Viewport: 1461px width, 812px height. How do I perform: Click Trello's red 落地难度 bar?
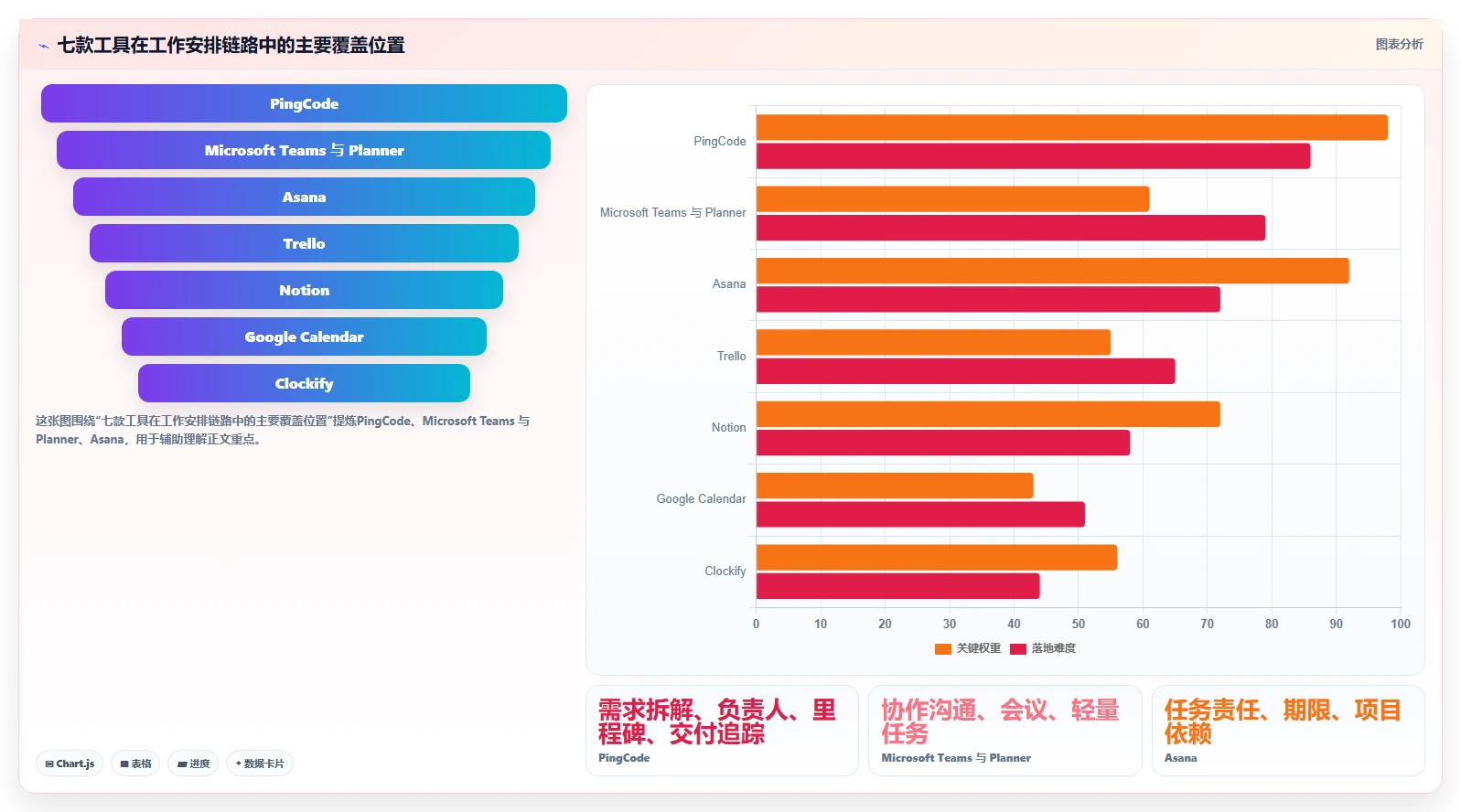(965, 371)
